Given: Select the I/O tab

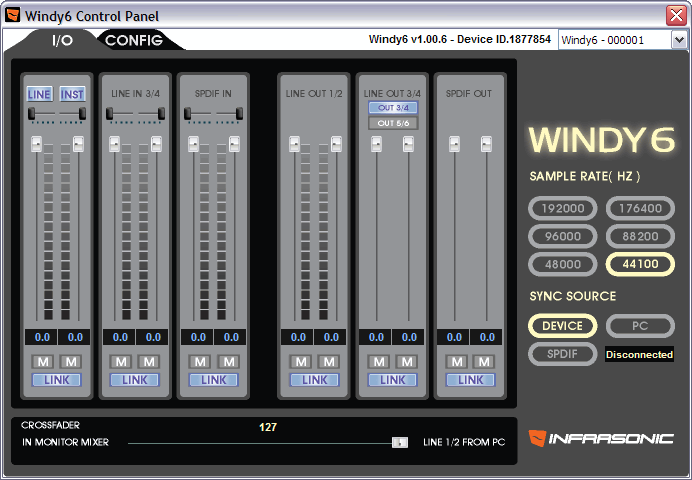Looking at the screenshot, I should point(62,41).
